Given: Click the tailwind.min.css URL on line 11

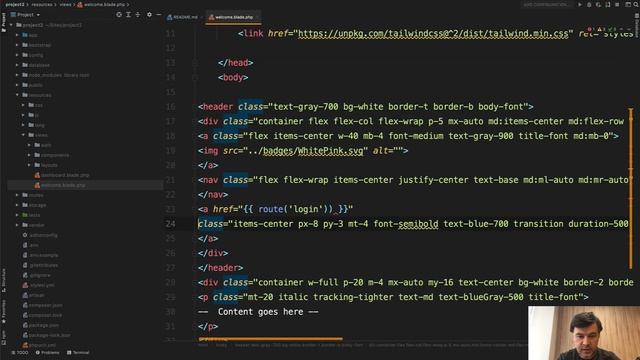Looking at the screenshot, I should click(x=433, y=33).
